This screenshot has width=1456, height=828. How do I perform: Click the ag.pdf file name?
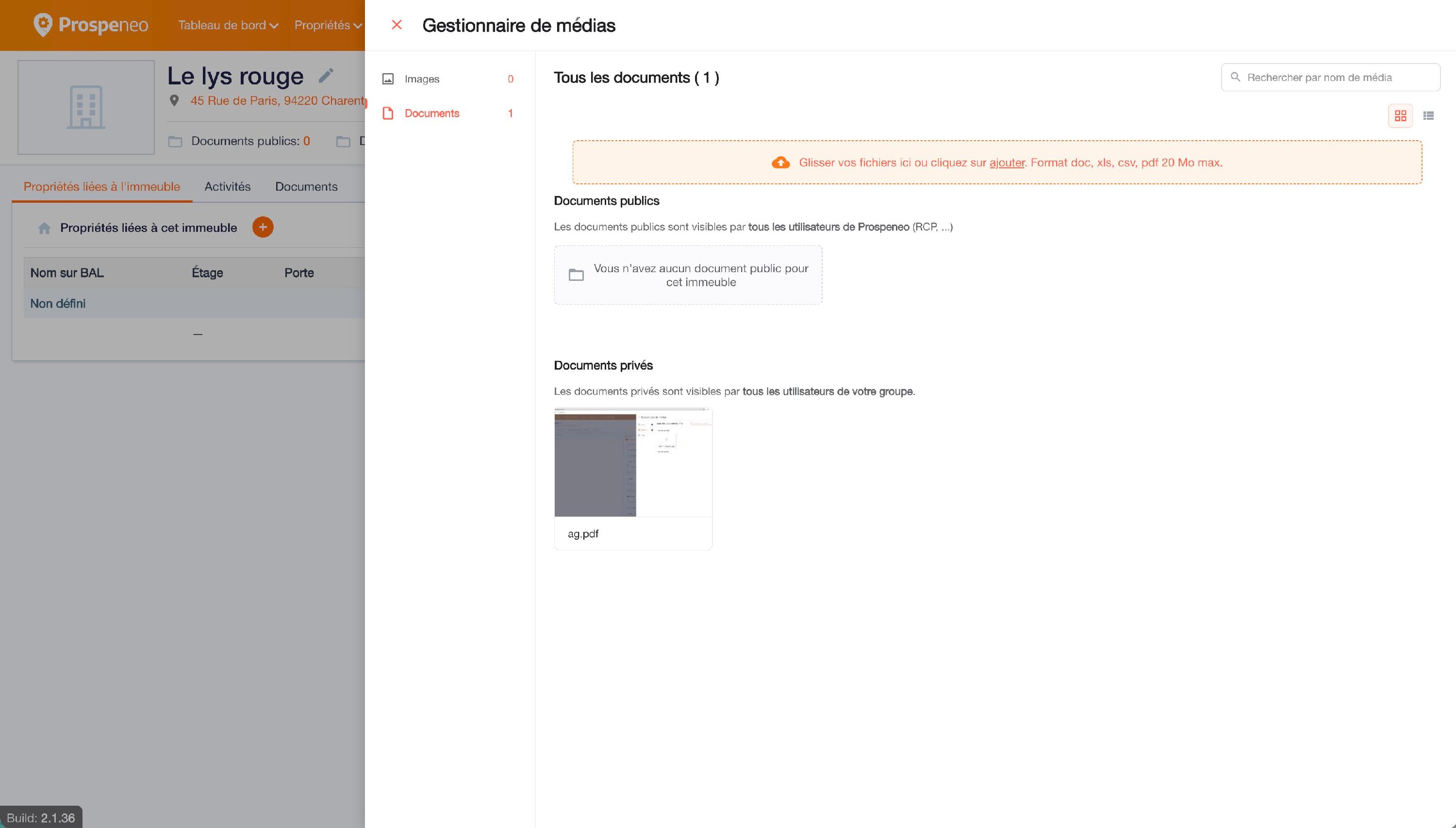coord(582,534)
